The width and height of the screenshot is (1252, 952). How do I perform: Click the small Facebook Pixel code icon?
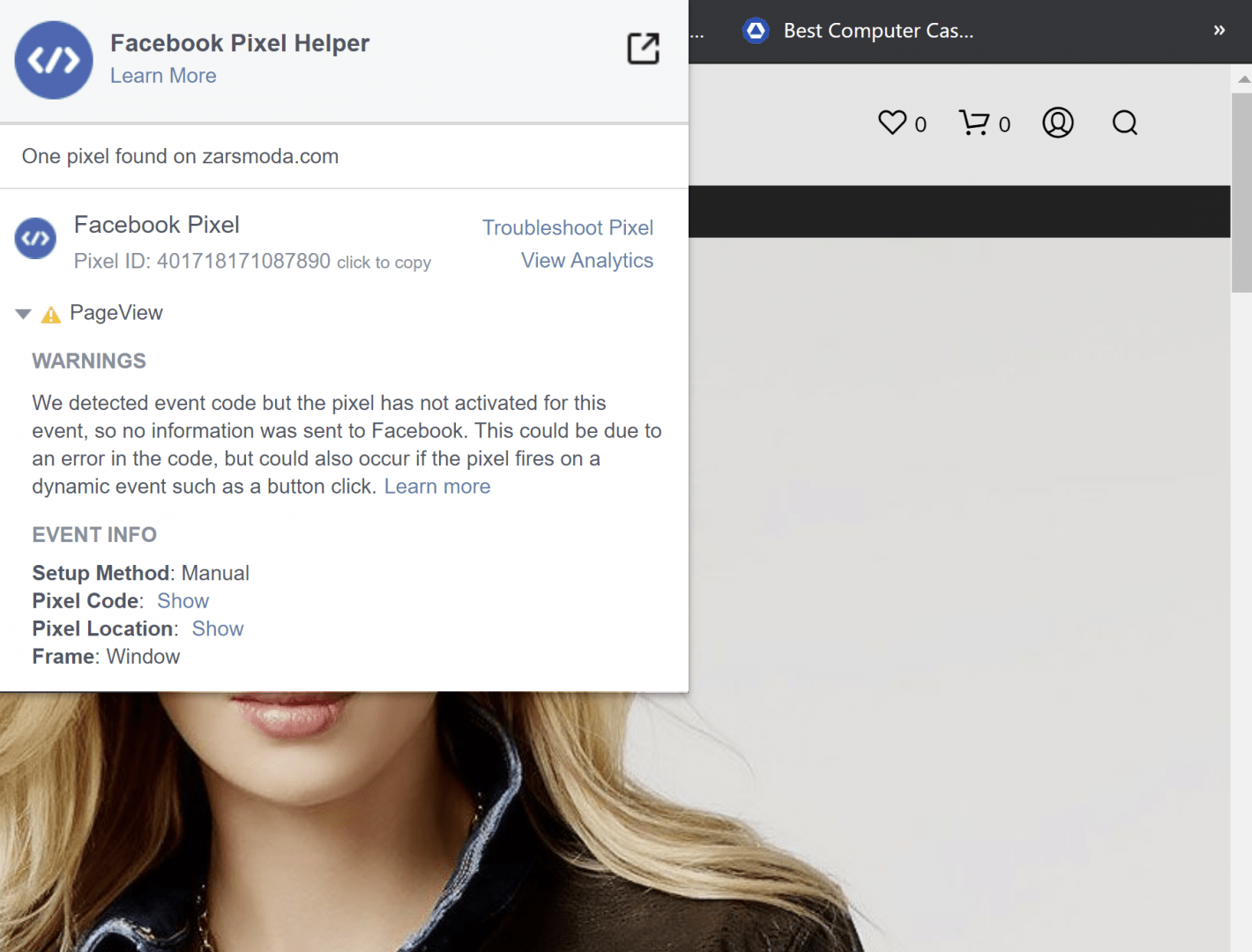click(x=35, y=238)
